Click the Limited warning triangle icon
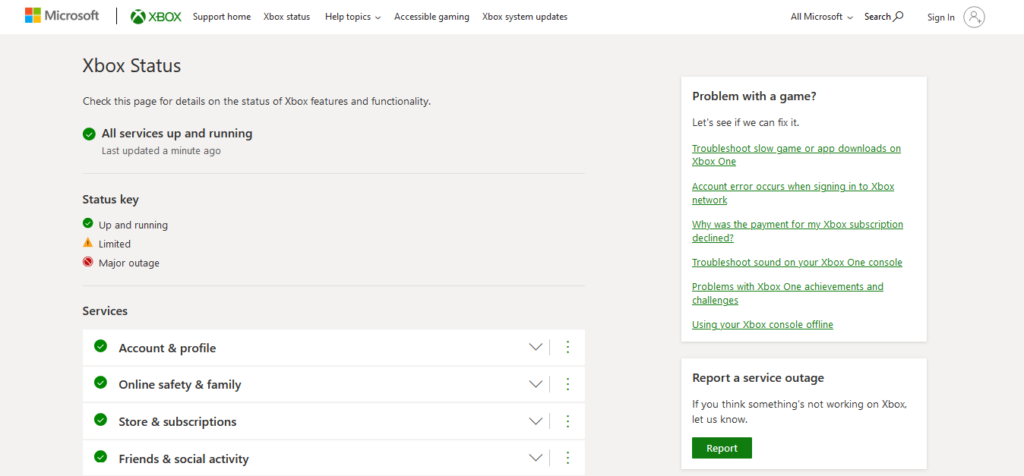Viewport: 1024px width, 476px height. [x=88, y=242]
